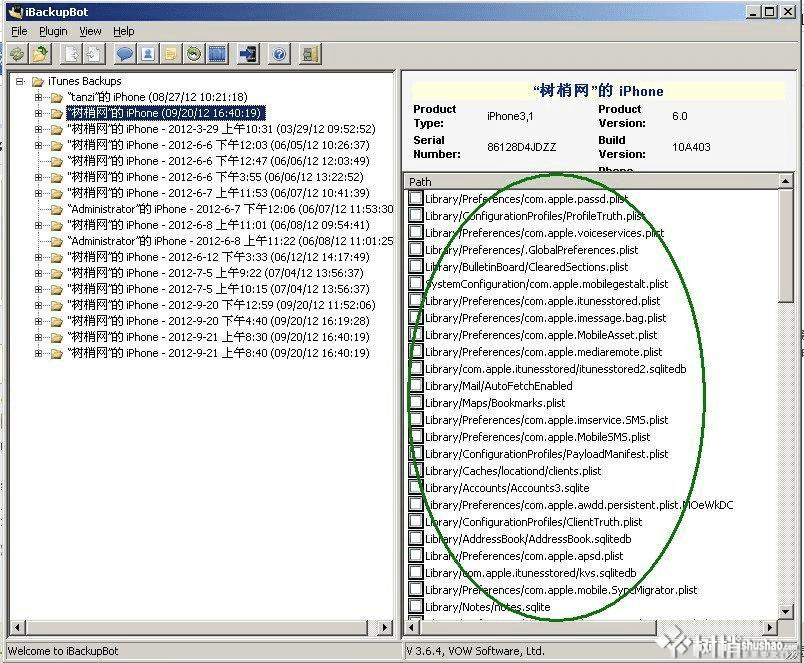Select the Library/Mail/AutoFetchEnabled checkbox

[416, 386]
